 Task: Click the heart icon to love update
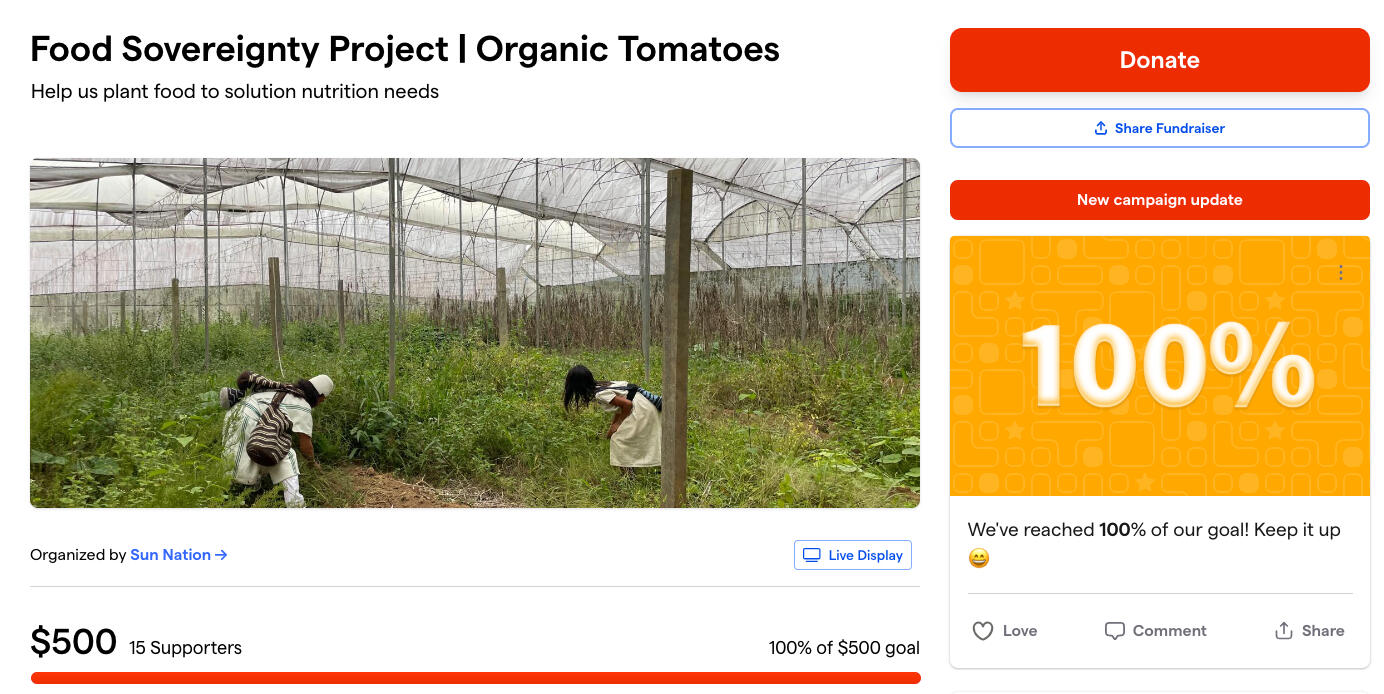coord(983,631)
